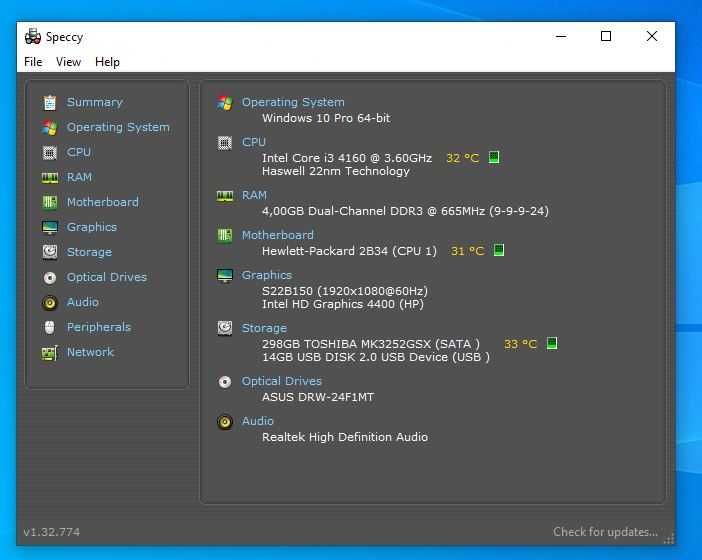The width and height of the screenshot is (702, 560).
Task: Select Summary in the sidebar
Action: click(x=95, y=103)
